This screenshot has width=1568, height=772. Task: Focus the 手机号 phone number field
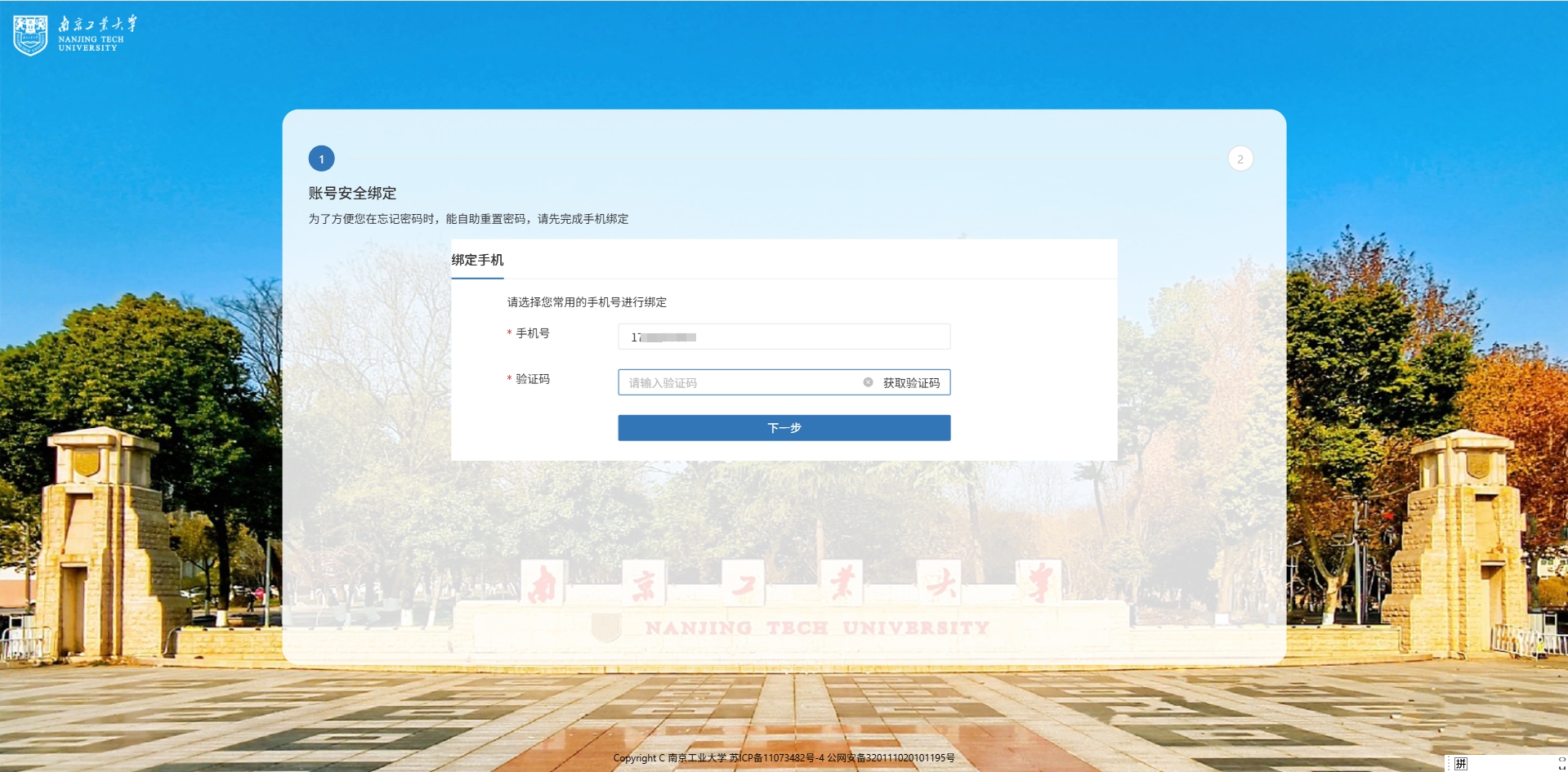(x=784, y=337)
